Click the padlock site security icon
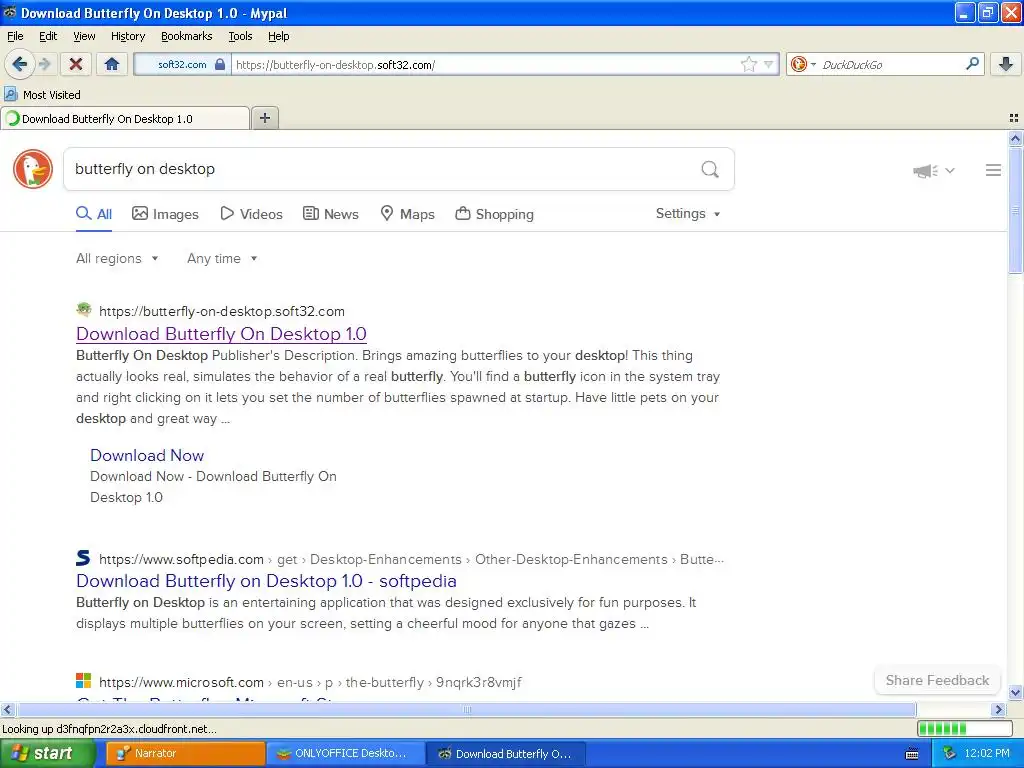 tap(220, 65)
